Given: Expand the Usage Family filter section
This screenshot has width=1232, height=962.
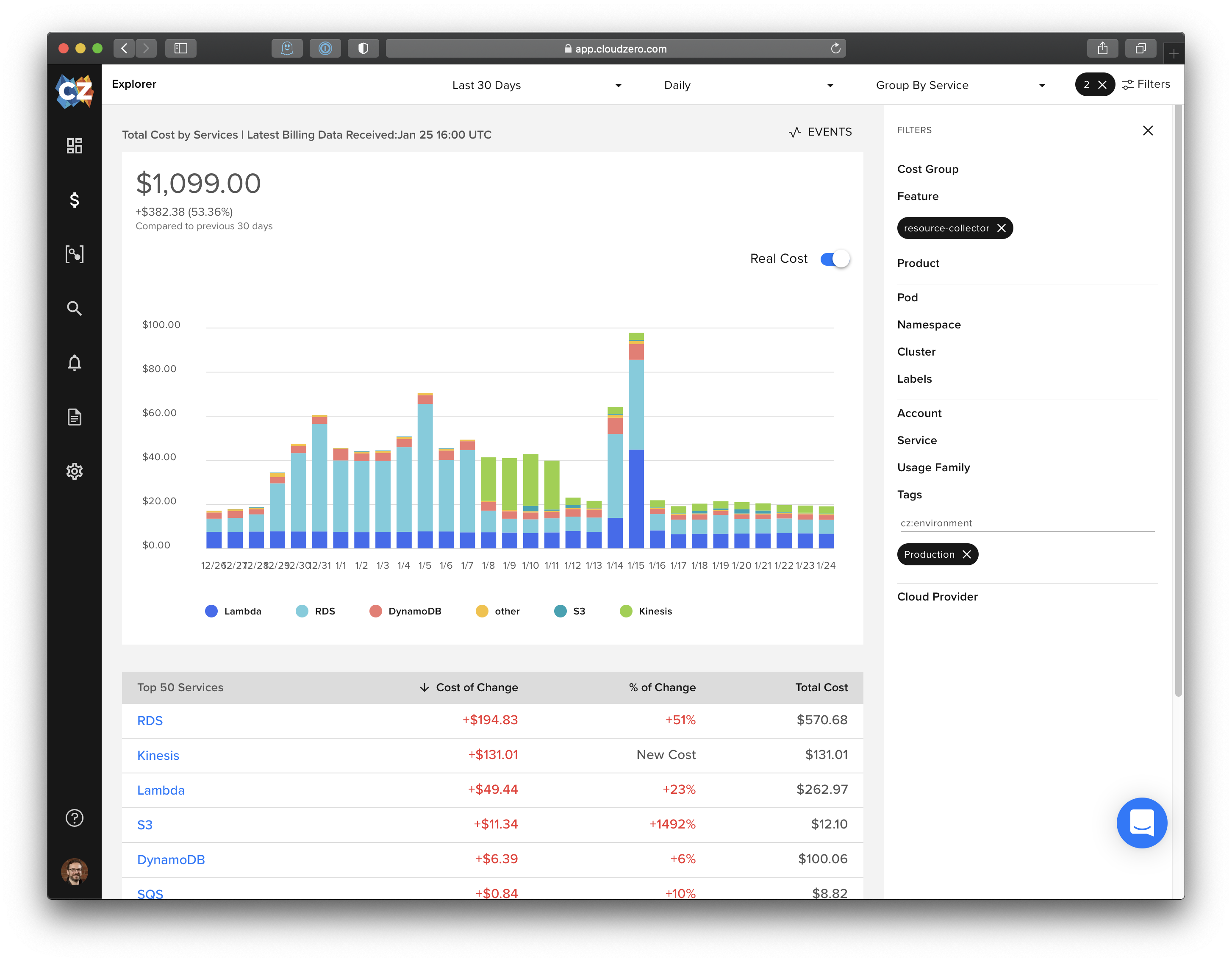Looking at the screenshot, I should point(933,467).
